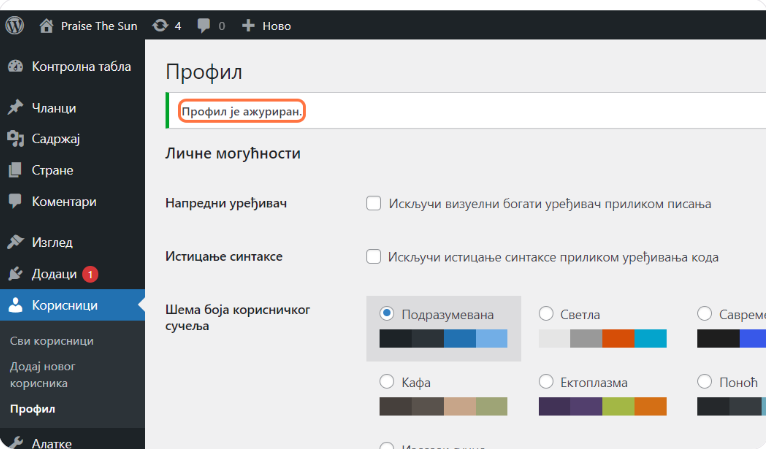This screenshot has height=449, width=766.
Task: Click the Чланци pin icon
Action: pyautogui.click(x=15, y=108)
